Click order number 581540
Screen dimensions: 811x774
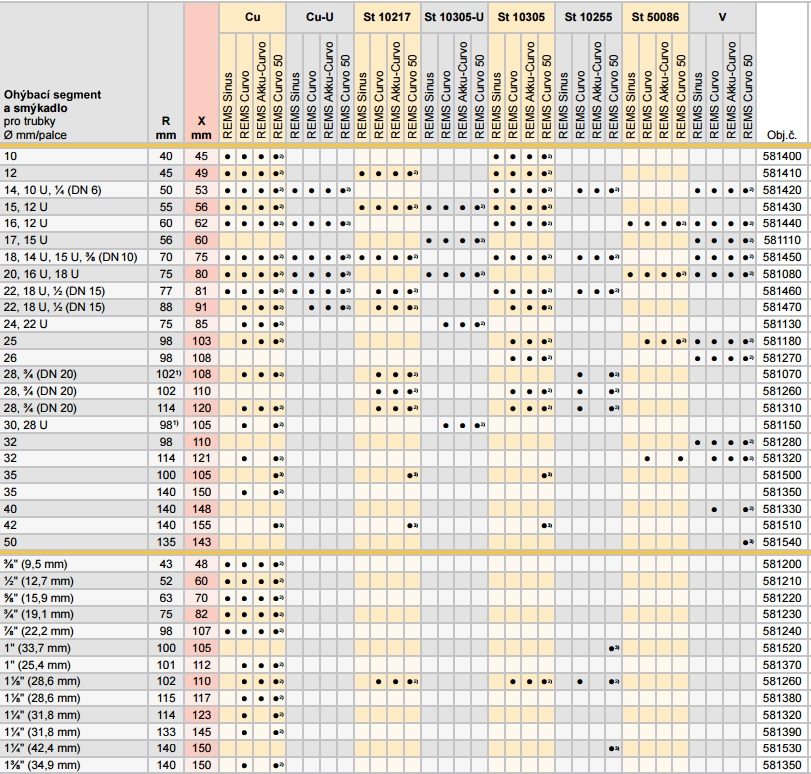tap(782, 542)
